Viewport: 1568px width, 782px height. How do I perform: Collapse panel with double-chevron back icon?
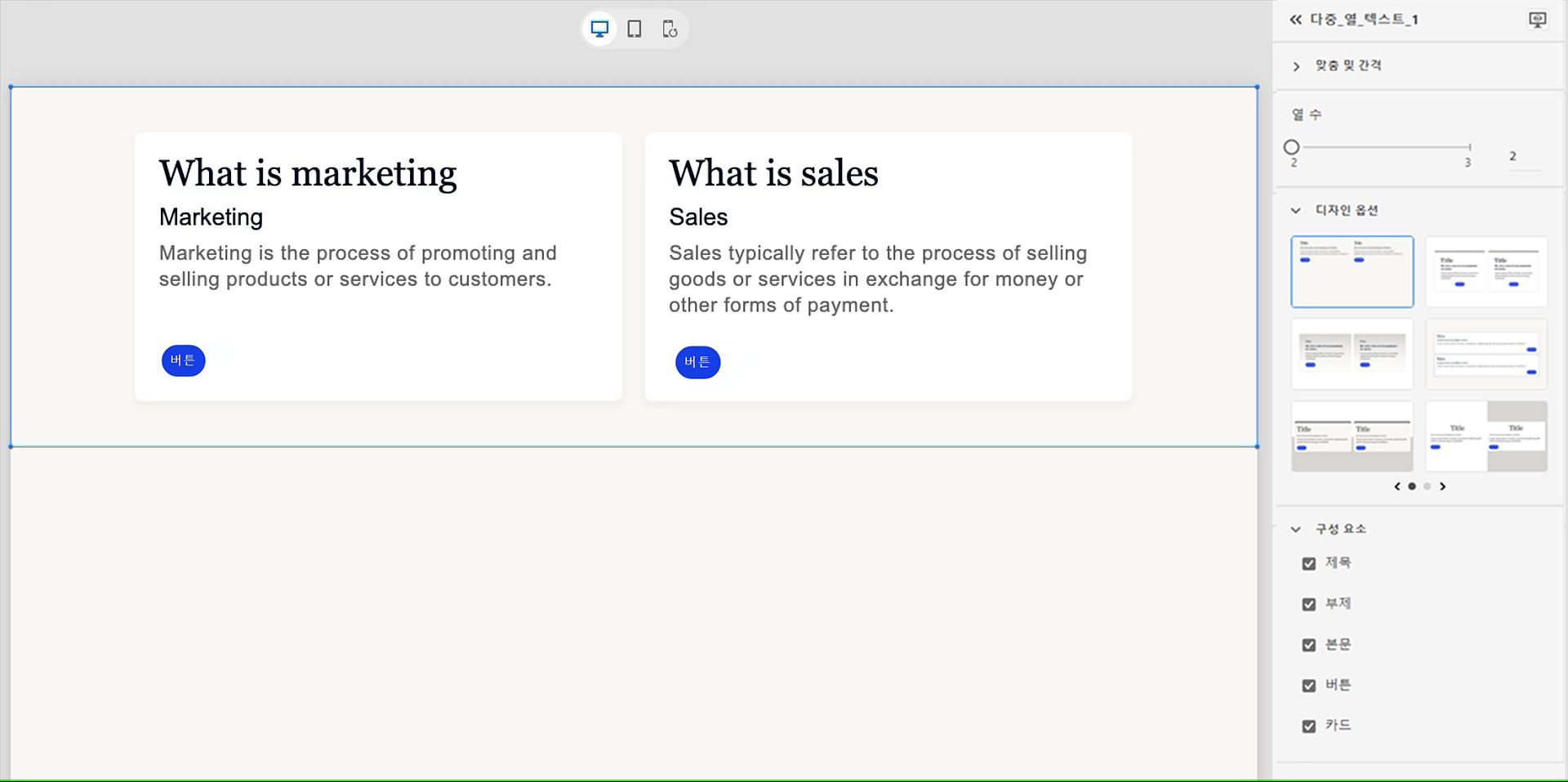coord(1295,20)
